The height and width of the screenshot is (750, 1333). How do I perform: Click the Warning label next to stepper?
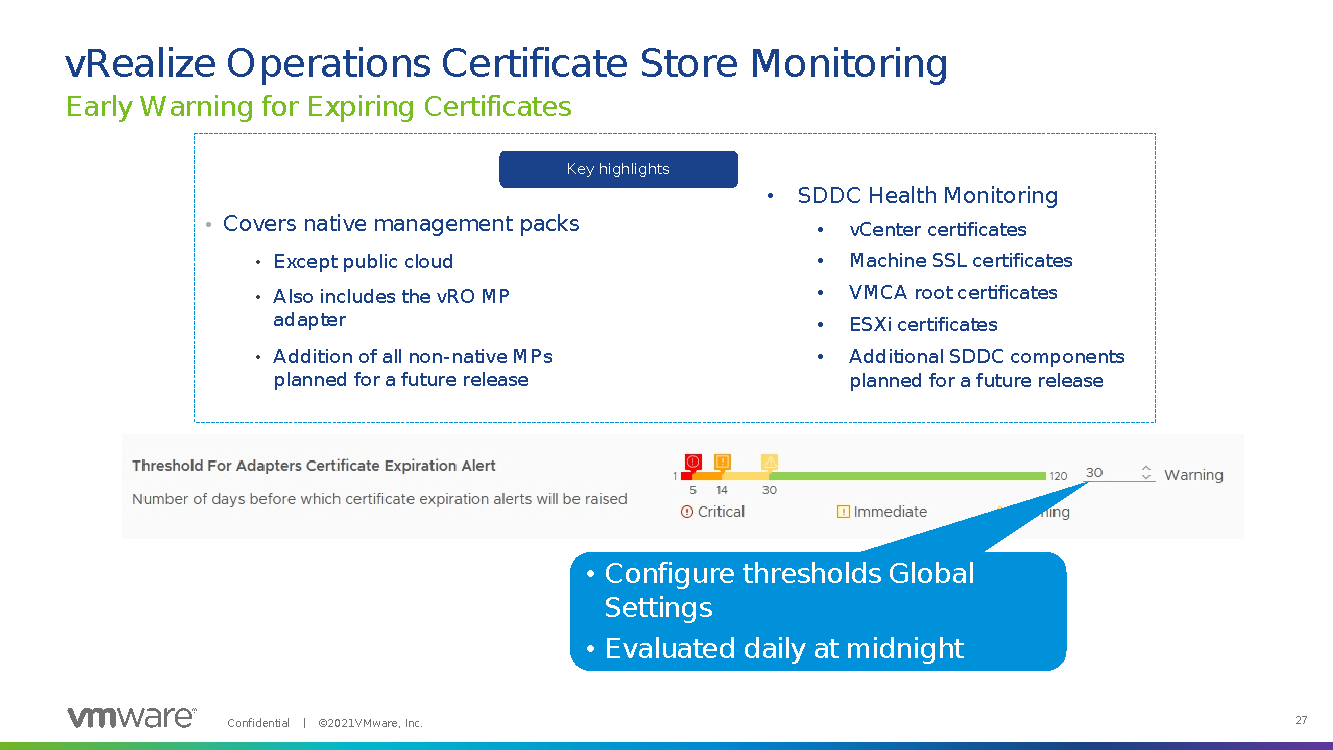click(x=1193, y=475)
